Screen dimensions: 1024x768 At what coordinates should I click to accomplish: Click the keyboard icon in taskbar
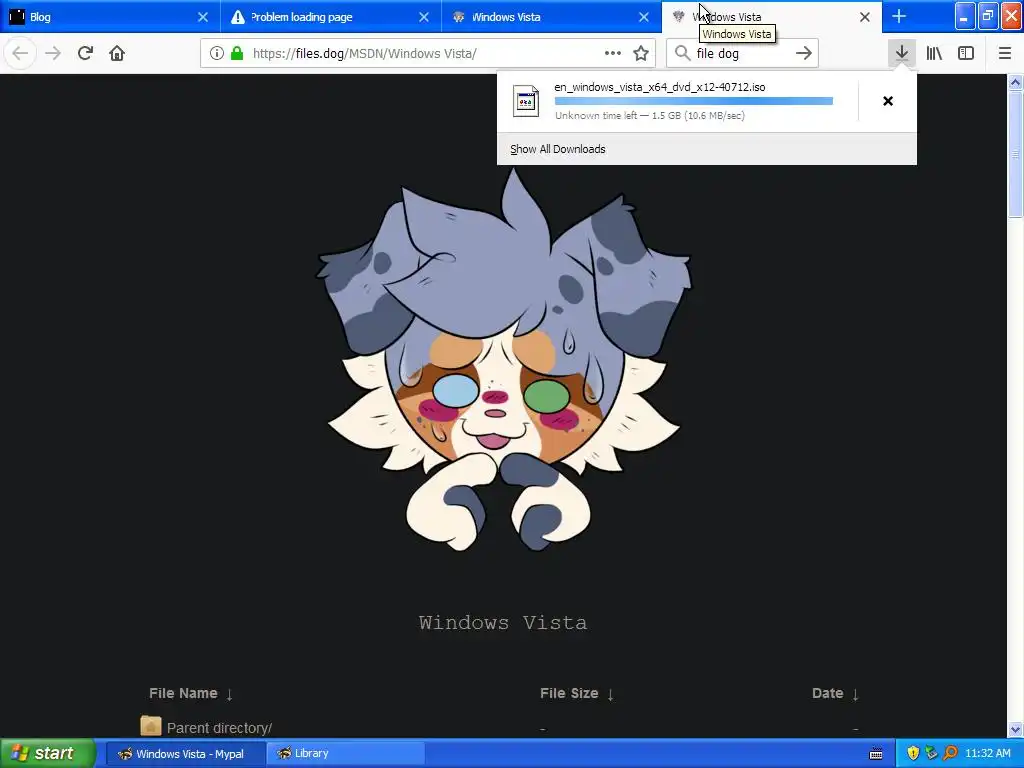(876, 754)
